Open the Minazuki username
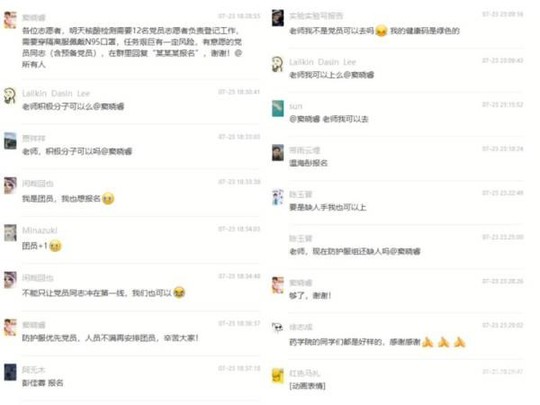This screenshot has height=405, width=540. 40,230
